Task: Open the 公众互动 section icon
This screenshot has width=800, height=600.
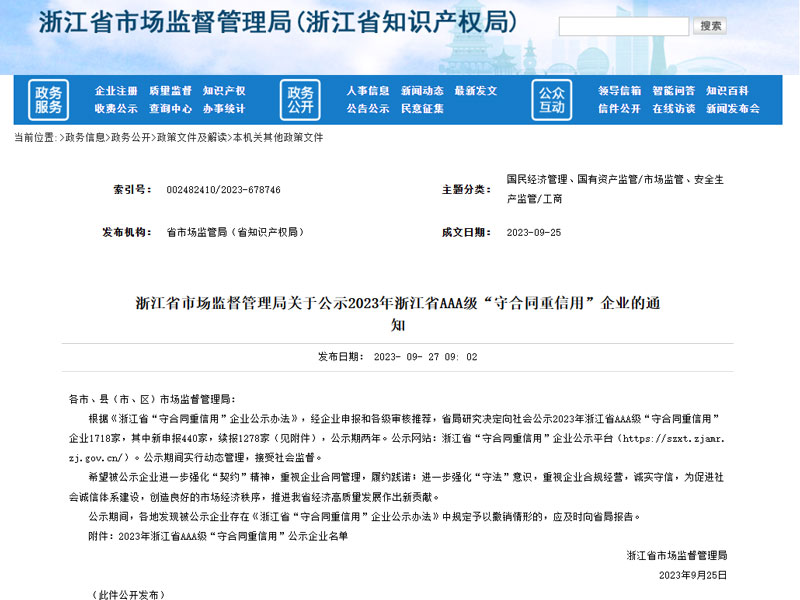Action: (x=552, y=100)
